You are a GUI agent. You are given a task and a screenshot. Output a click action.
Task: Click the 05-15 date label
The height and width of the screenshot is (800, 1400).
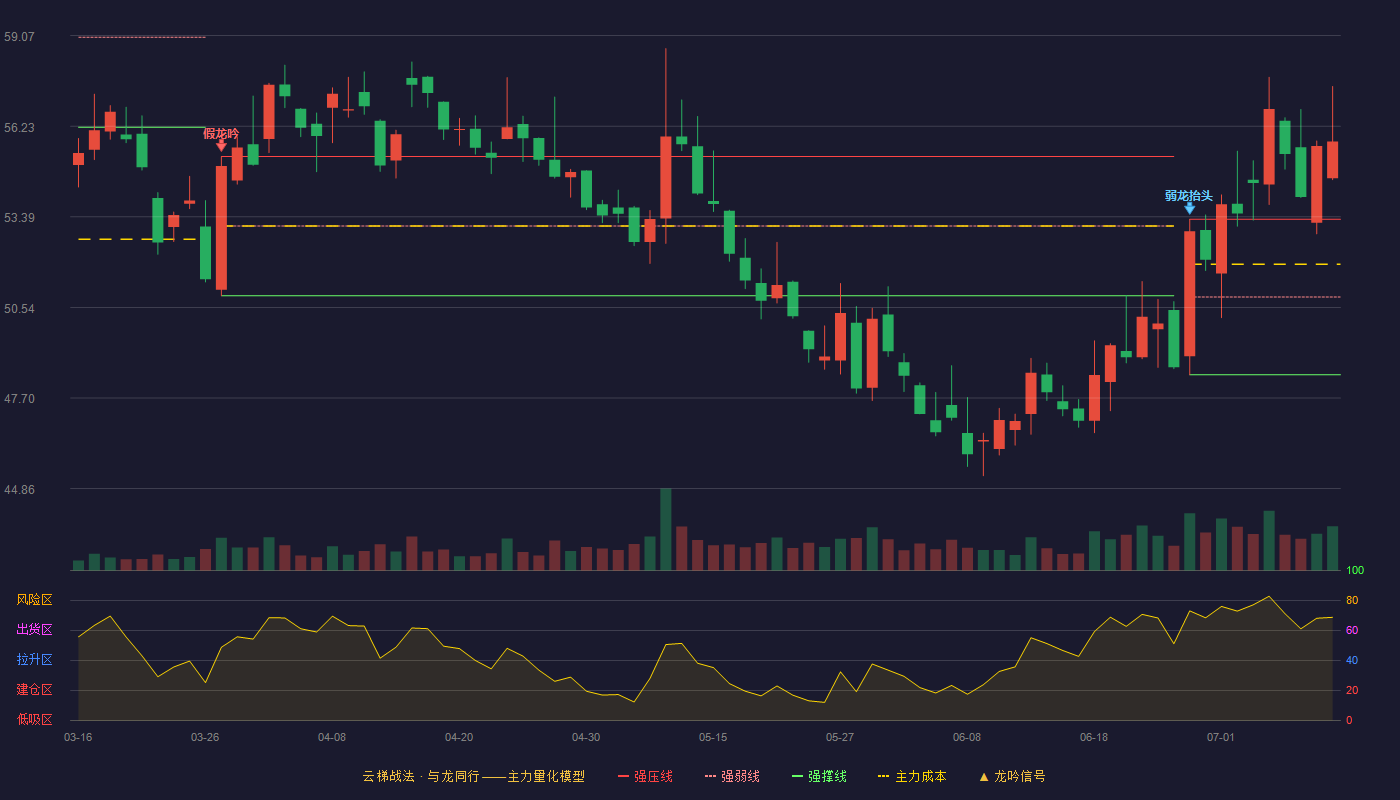[713, 737]
